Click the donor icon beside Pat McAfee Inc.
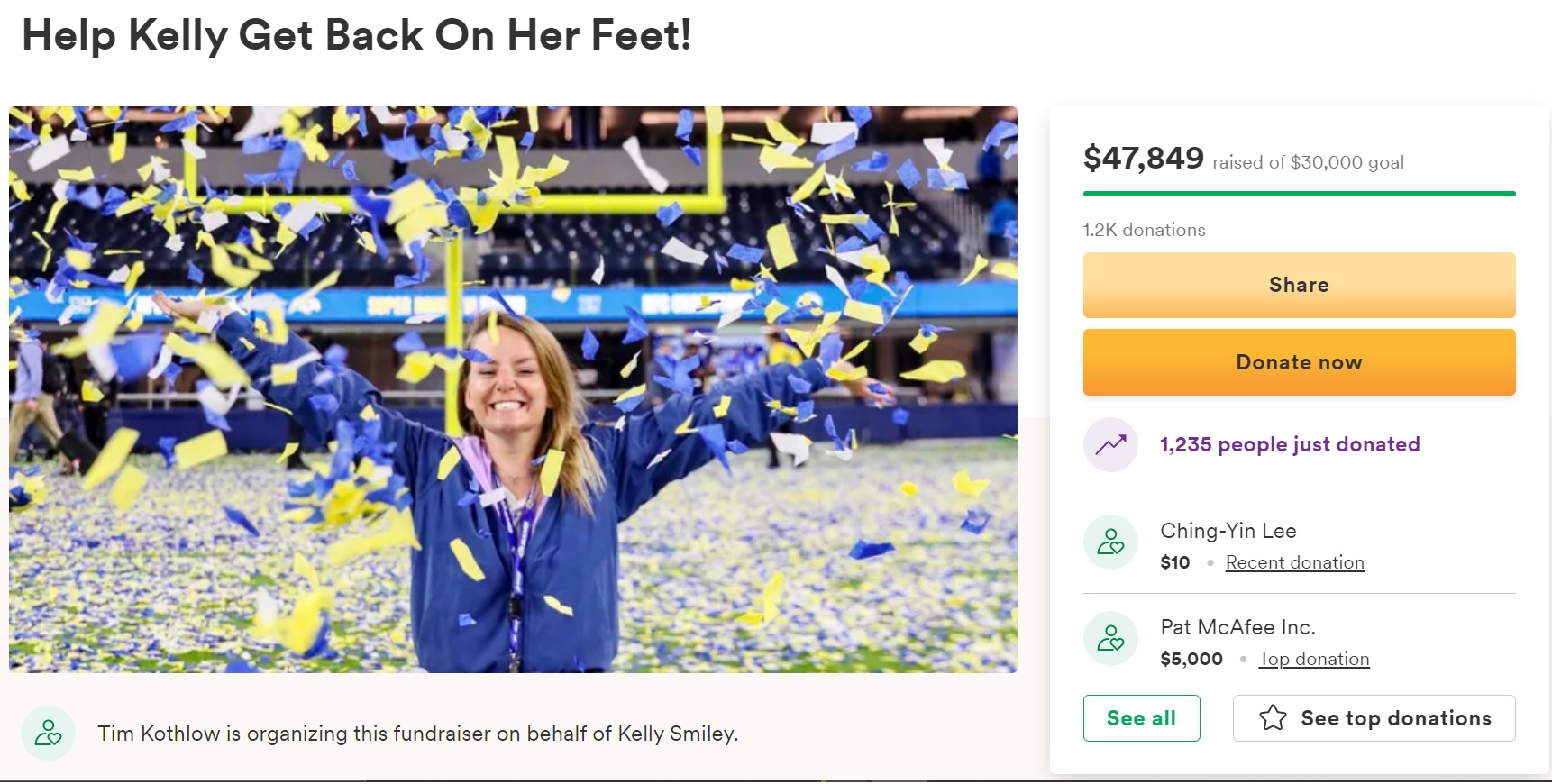Screen dimensions: 1552x784 tap(1110, 638)
